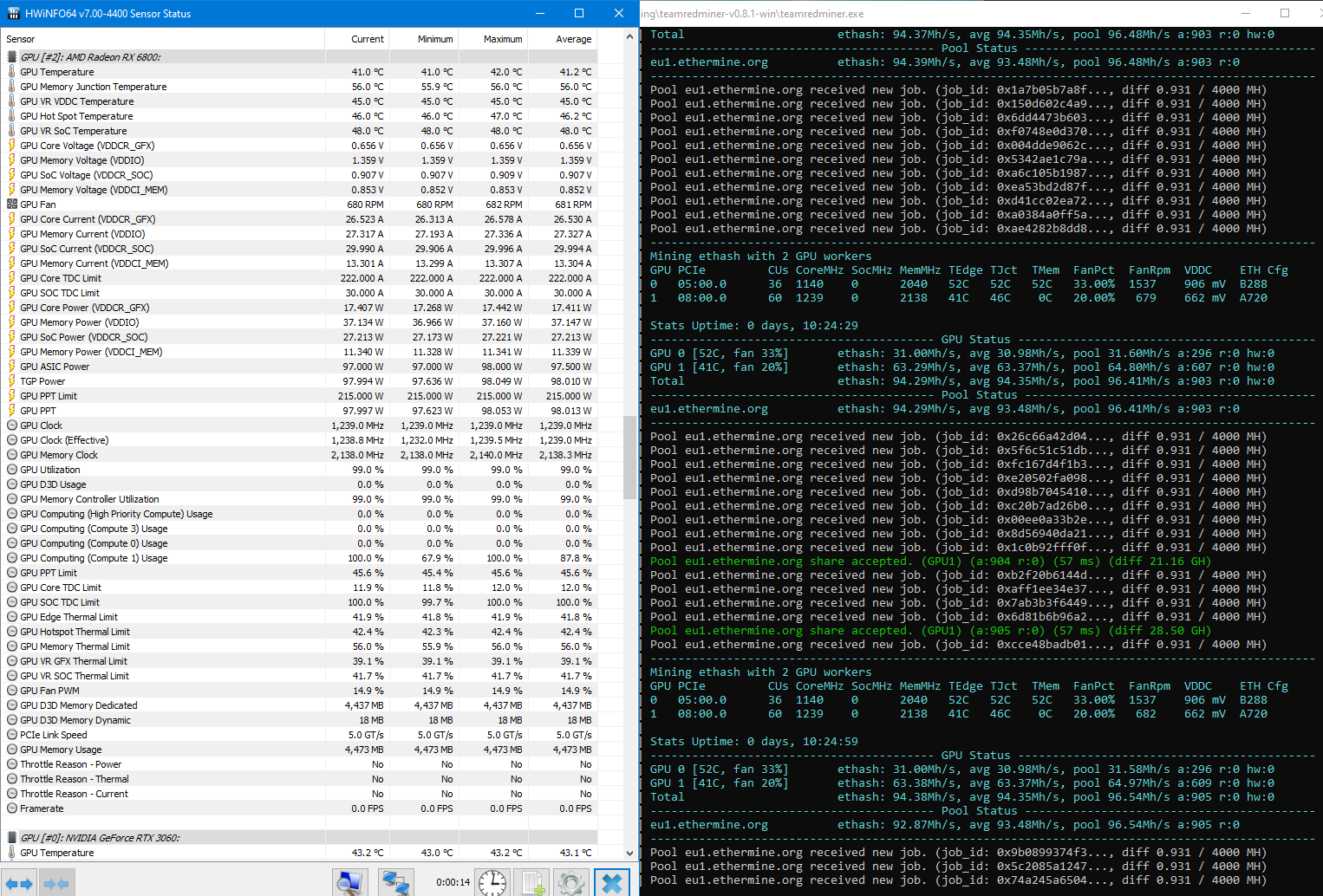Viewport: 1323px width, 896px height.
Task: Click the Minimum column header
Action: [x=424, y=39]
